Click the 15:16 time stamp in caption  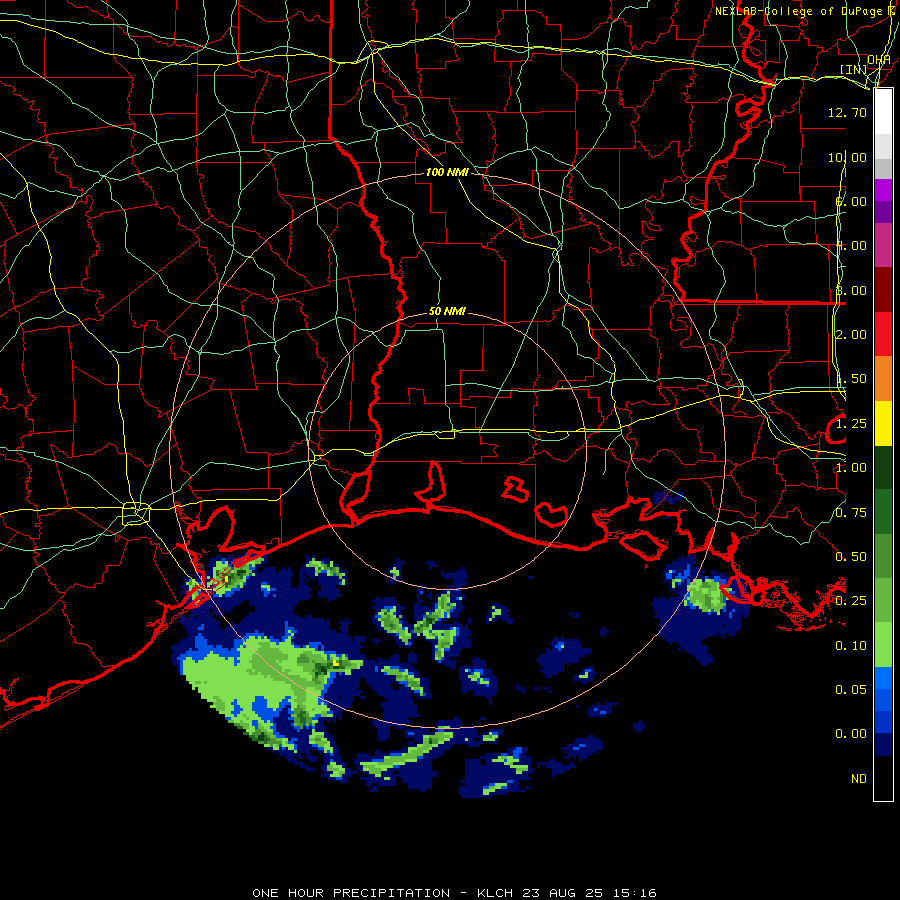[x=634, y=893]
